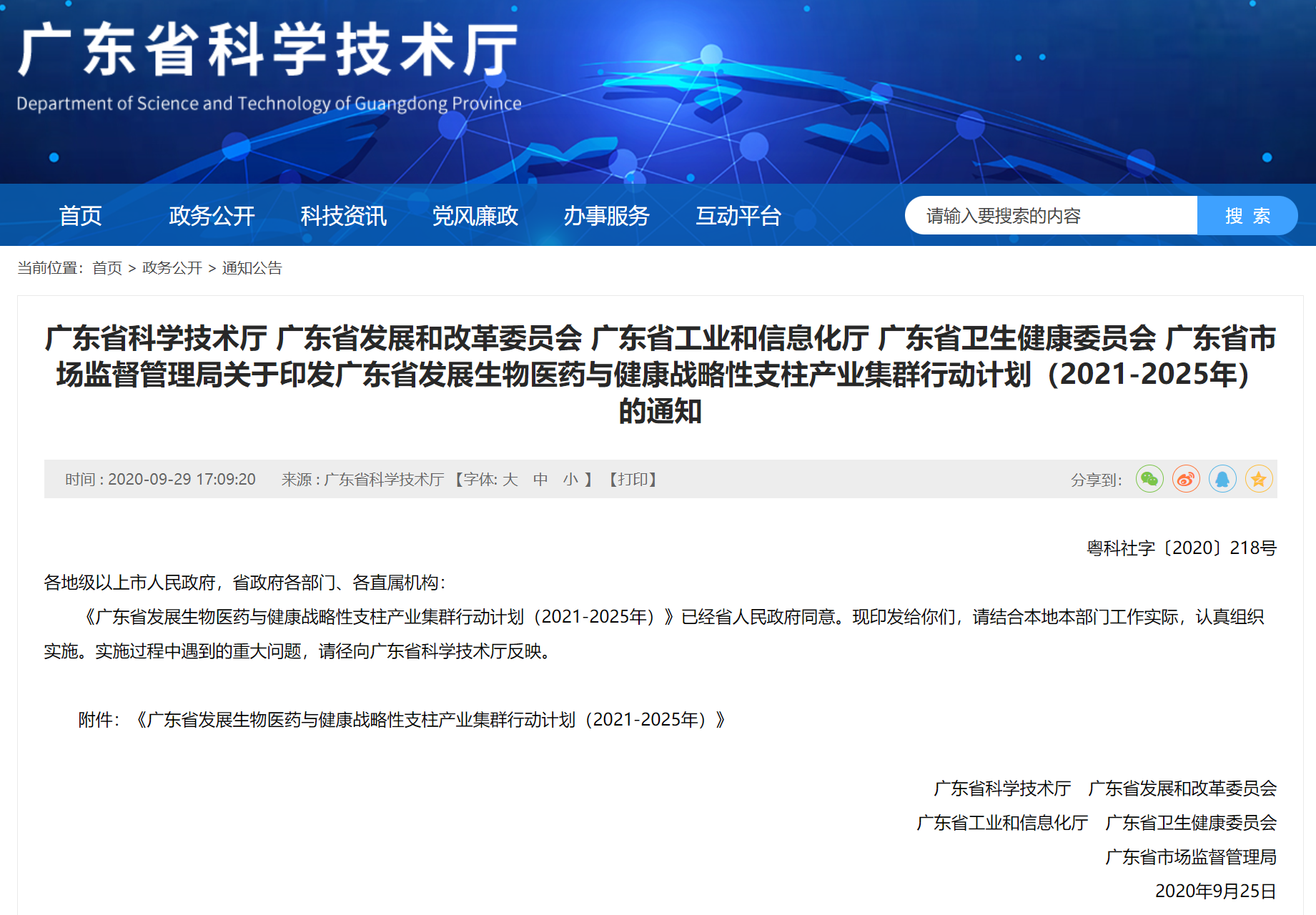Image resolution: width=1316 pixels, height=915 pixels.
Task: Click the QQ share icon
Action: tap(1222, 479)
